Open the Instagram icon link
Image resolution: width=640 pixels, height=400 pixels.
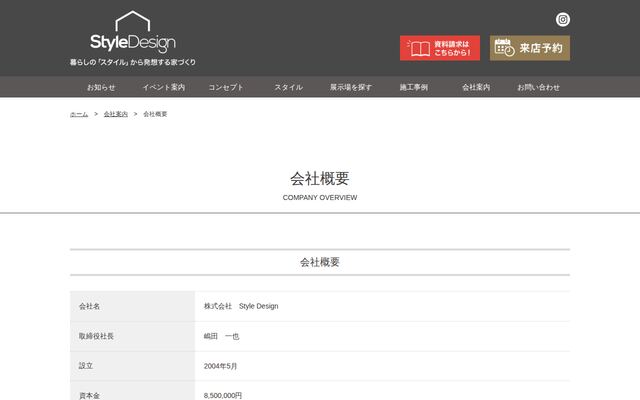(x=562, y=19)
